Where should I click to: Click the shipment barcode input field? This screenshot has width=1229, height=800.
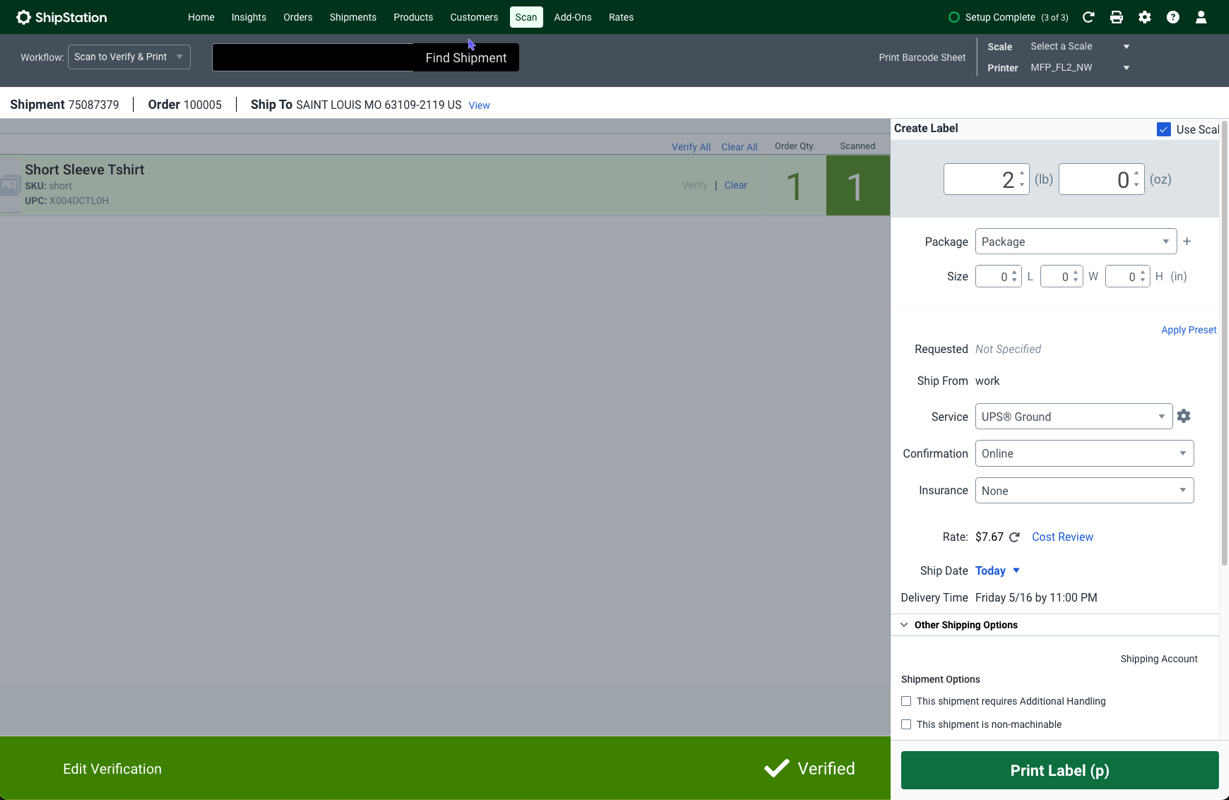tap(312, 57)
